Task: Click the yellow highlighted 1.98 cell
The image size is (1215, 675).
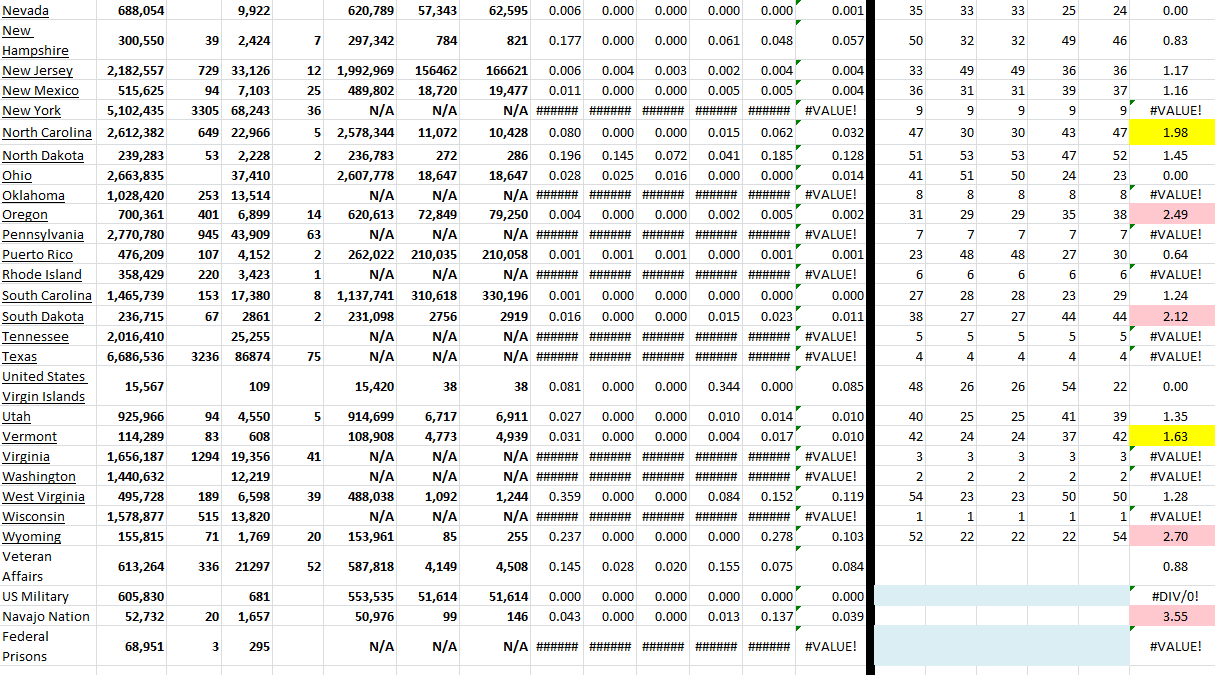Action: [1172, 131]
